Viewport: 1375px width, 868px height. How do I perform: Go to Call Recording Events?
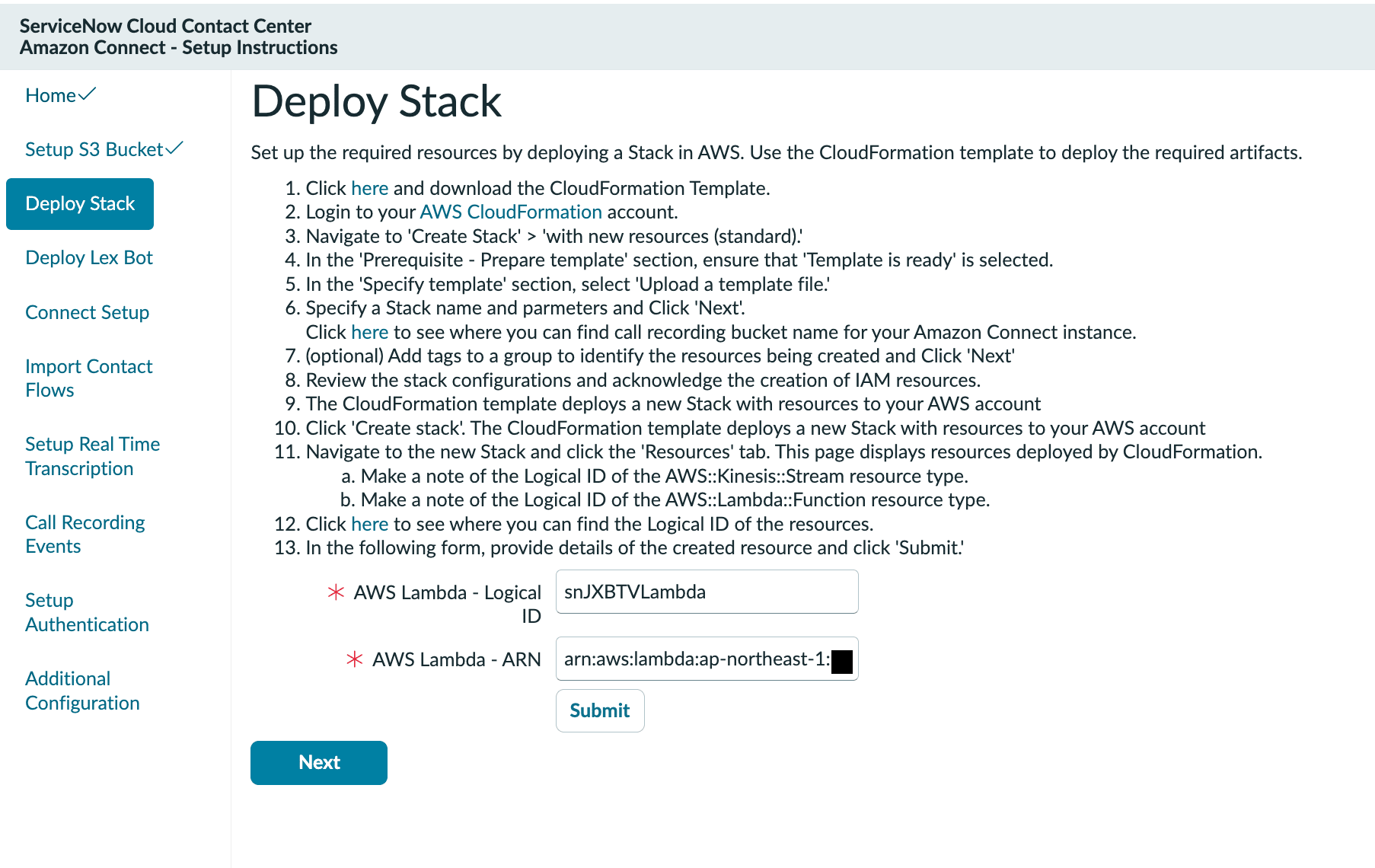[85, 535]
